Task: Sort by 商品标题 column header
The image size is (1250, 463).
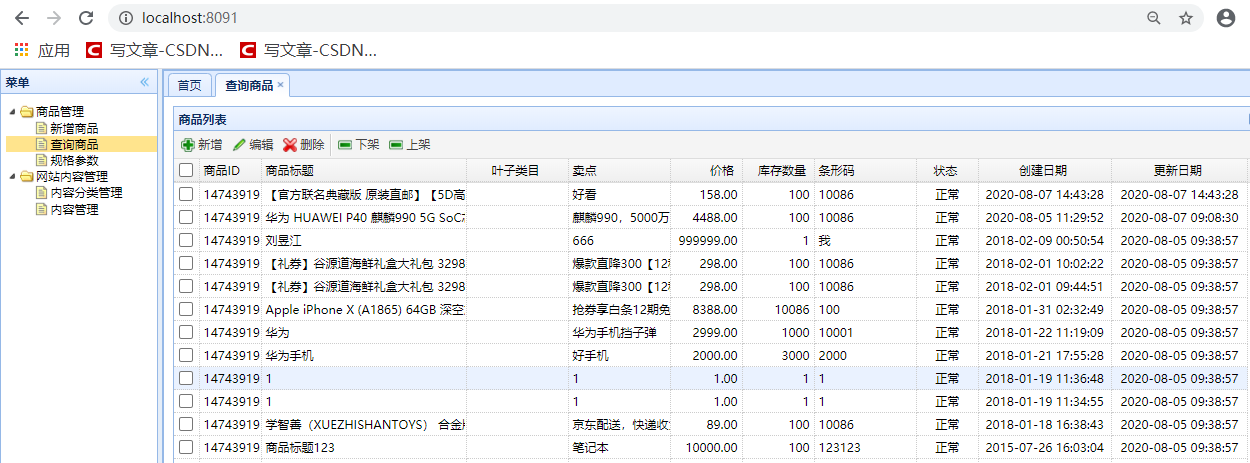Action: point(364,171)
